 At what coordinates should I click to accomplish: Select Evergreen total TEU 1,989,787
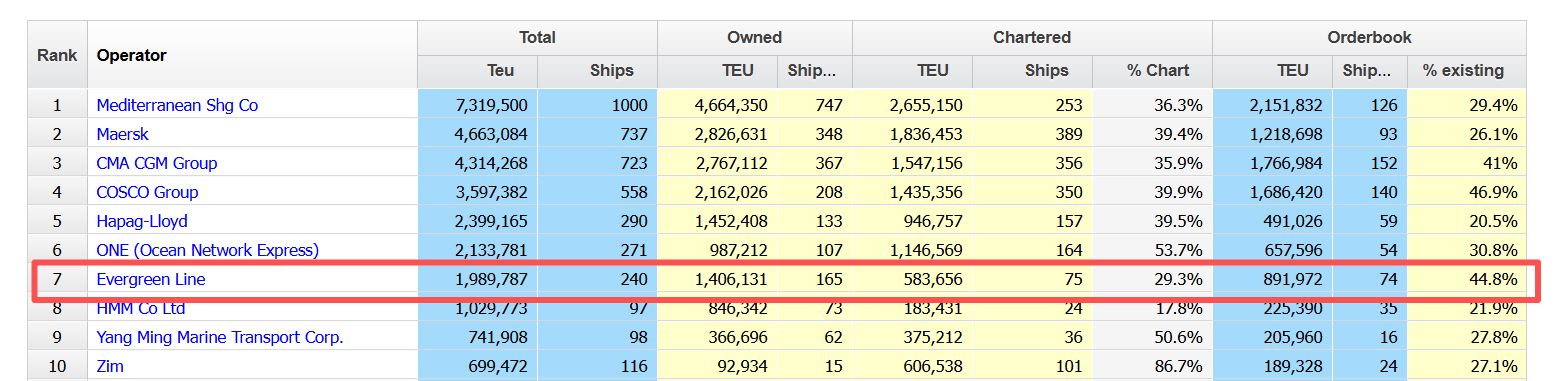[477, 279]
